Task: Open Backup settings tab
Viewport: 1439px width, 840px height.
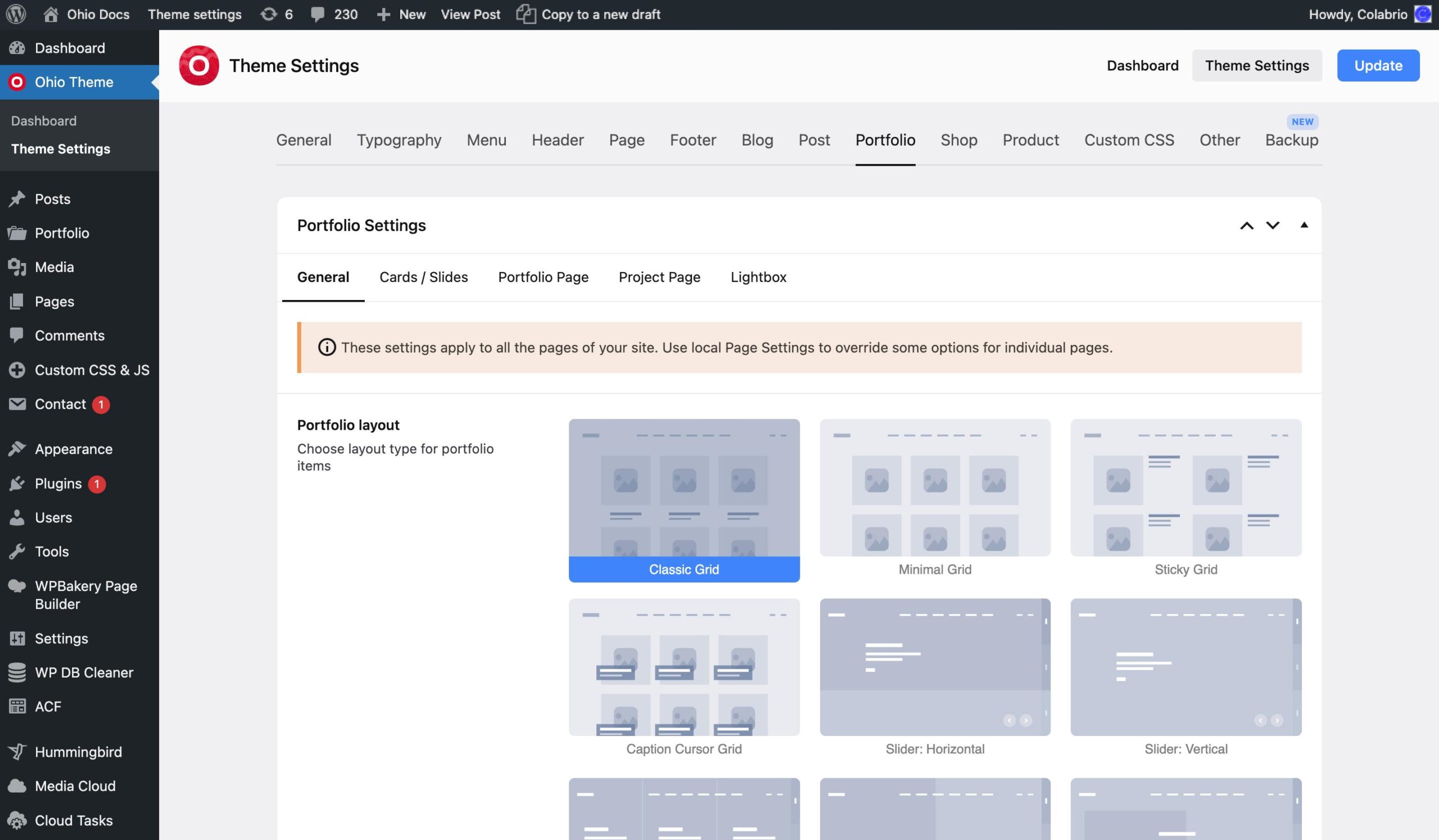Action: coord(1292,140)
